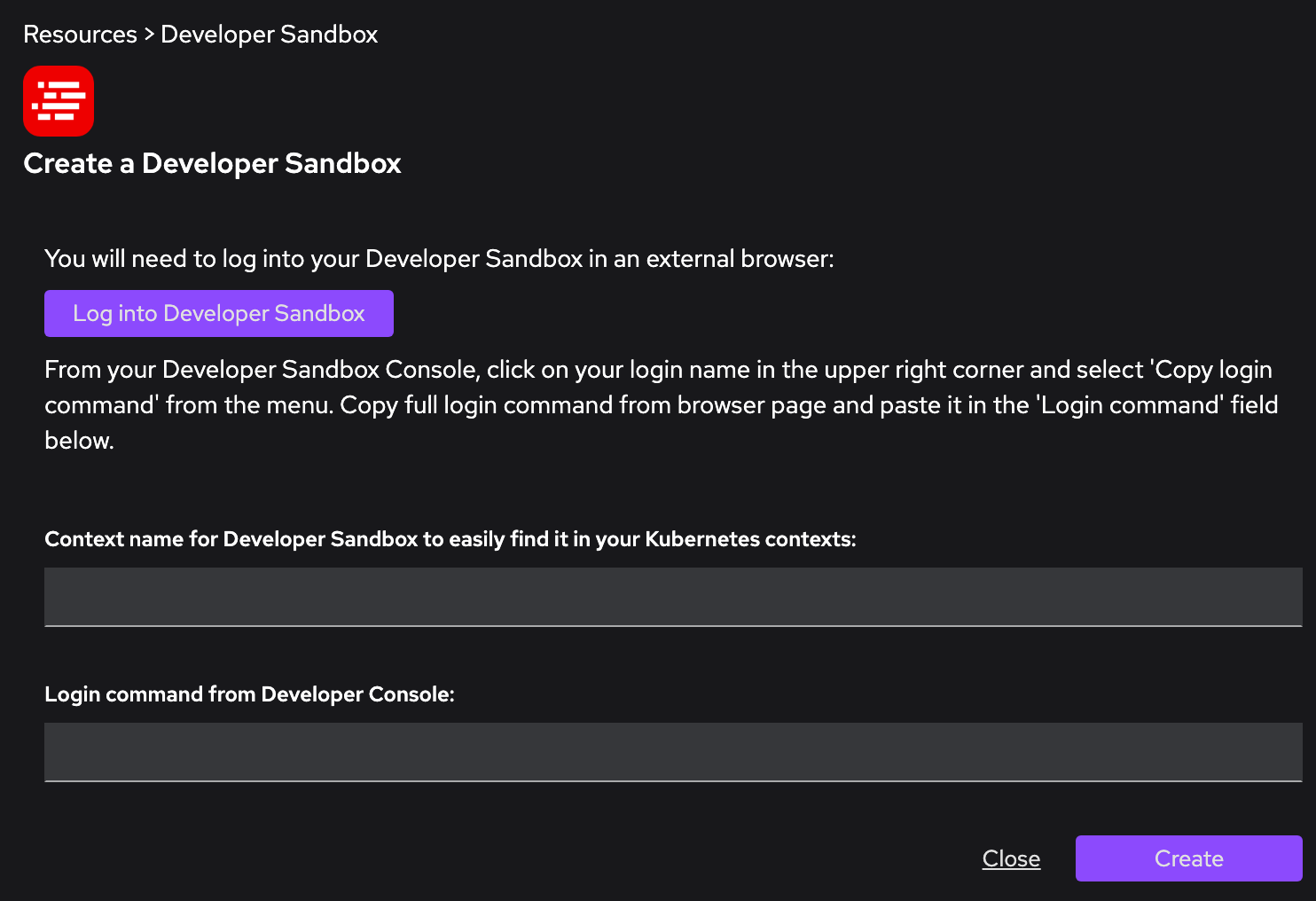Click the Create a Developer Sandbox heading

[x=212, y=163]
